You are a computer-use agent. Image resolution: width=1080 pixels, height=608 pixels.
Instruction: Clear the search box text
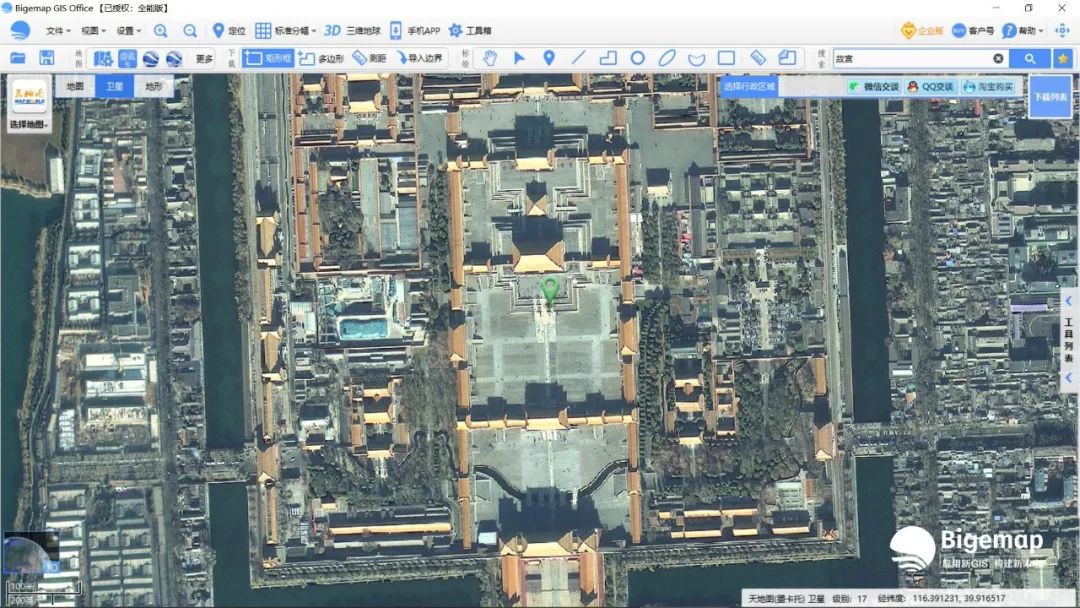(x=998, y=59)
